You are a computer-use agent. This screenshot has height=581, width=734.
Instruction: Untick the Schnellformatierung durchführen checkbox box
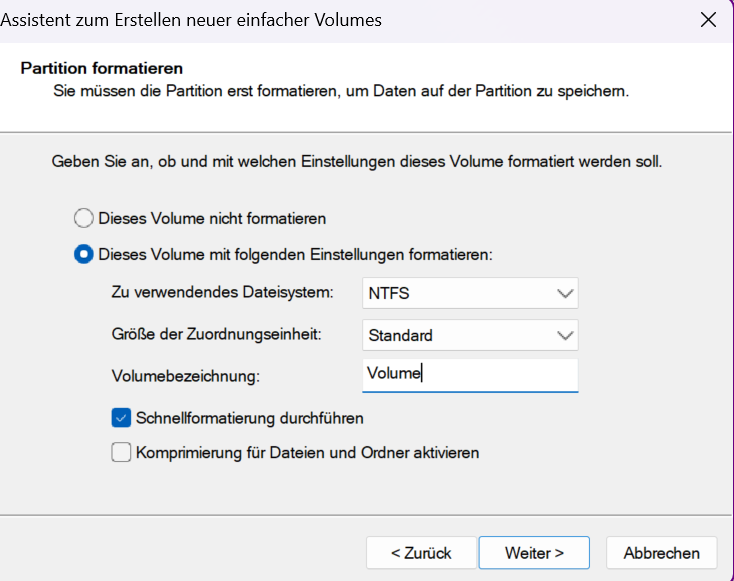tap(121, 417)
